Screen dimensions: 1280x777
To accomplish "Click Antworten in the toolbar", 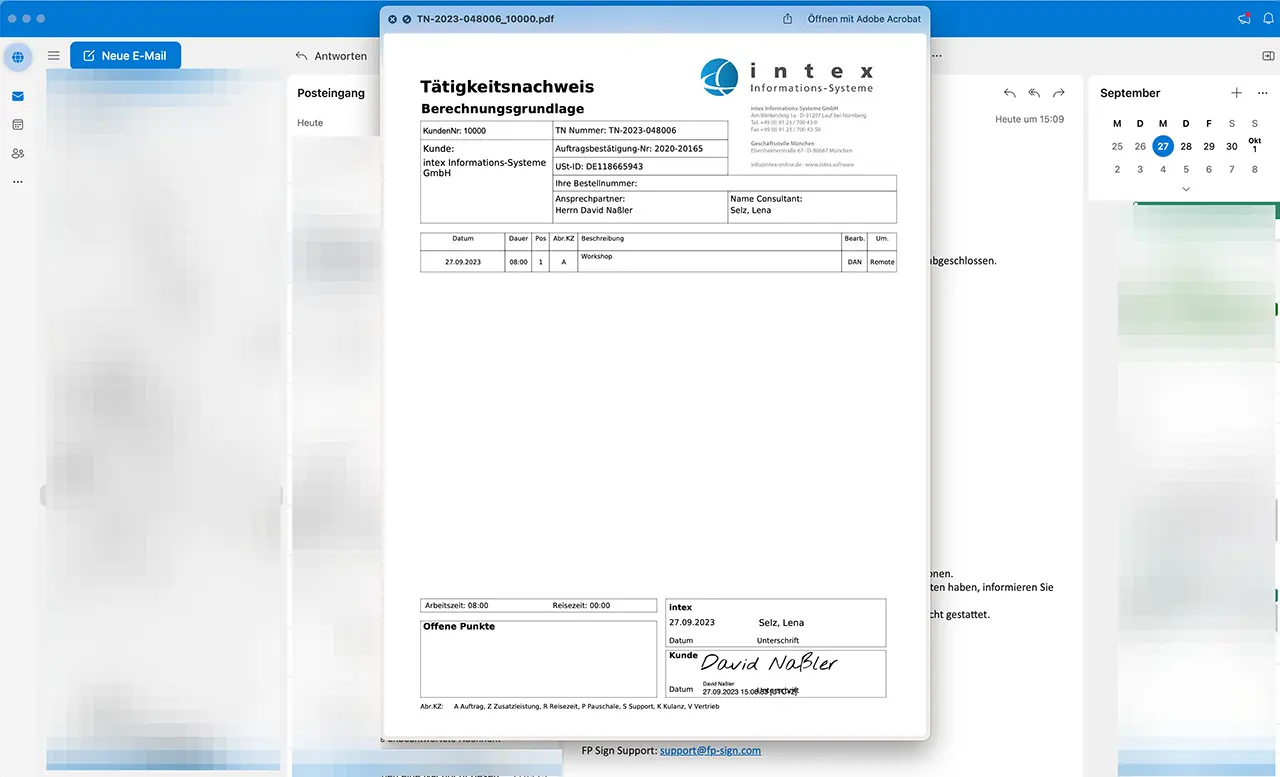I will click(332, 56).
